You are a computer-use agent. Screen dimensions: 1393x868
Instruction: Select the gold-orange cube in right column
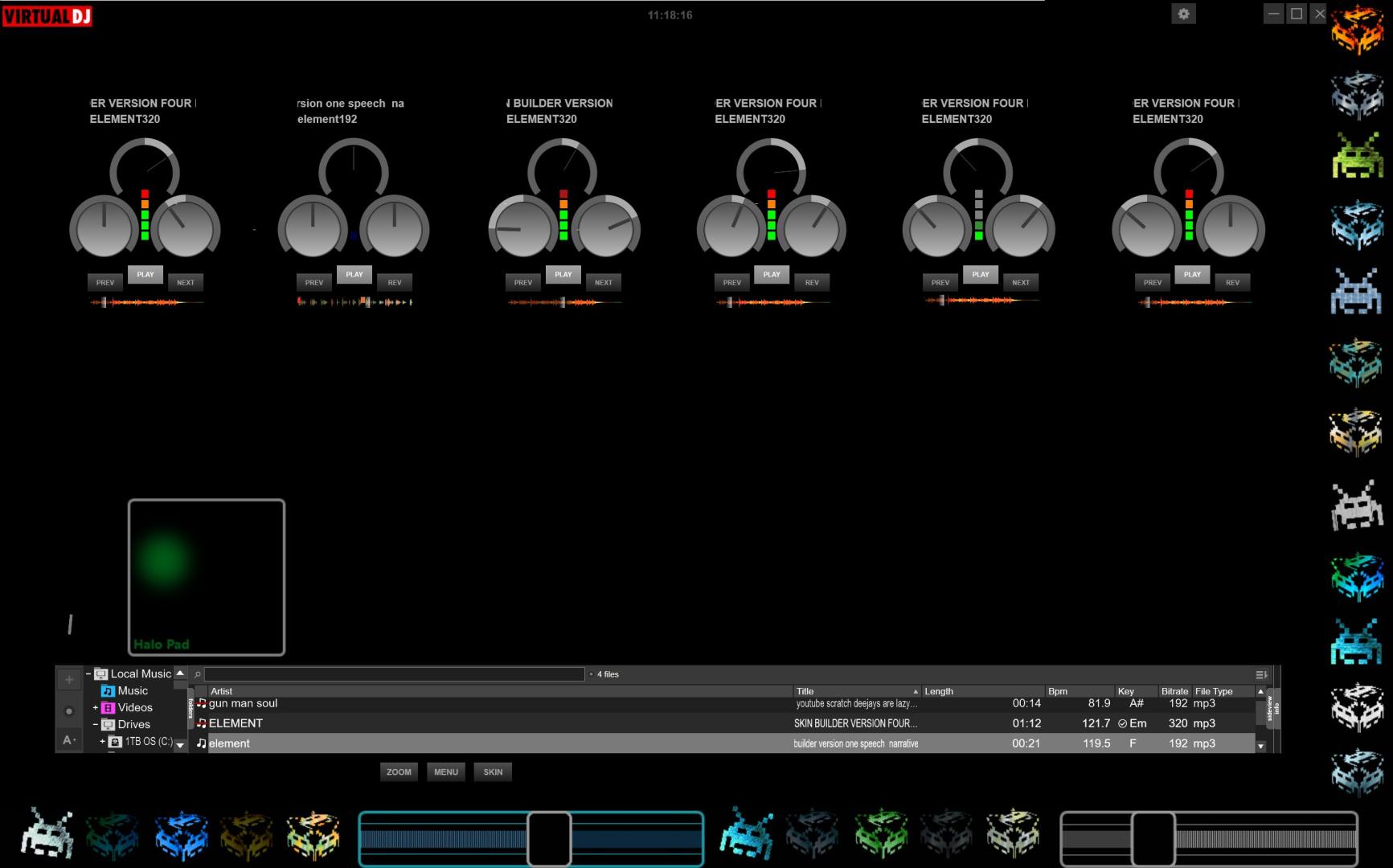tap(1357, 432)
